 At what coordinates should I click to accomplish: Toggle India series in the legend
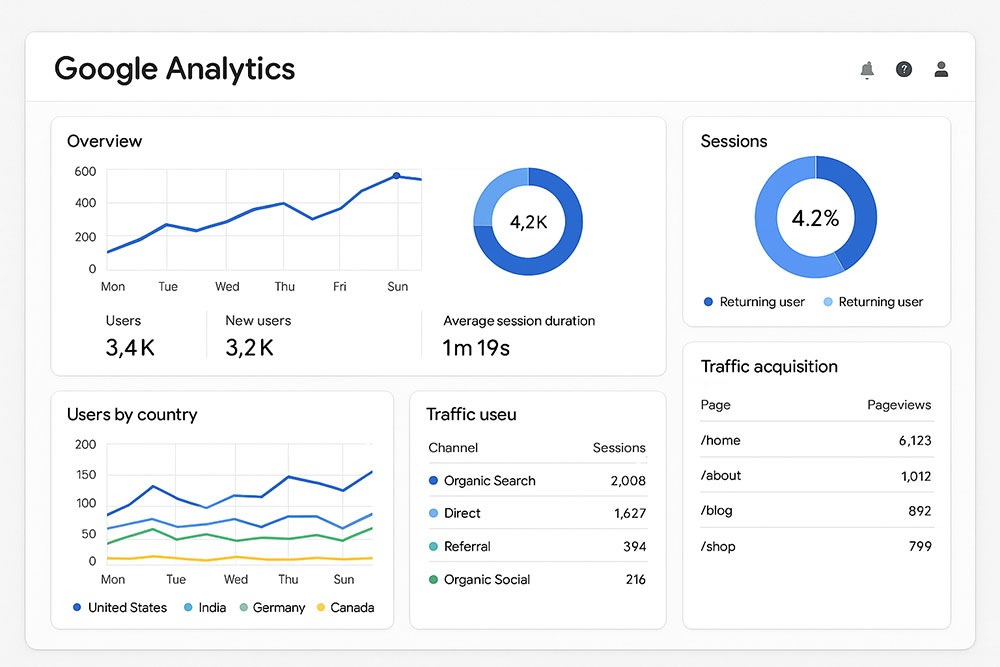coord(204,608)
